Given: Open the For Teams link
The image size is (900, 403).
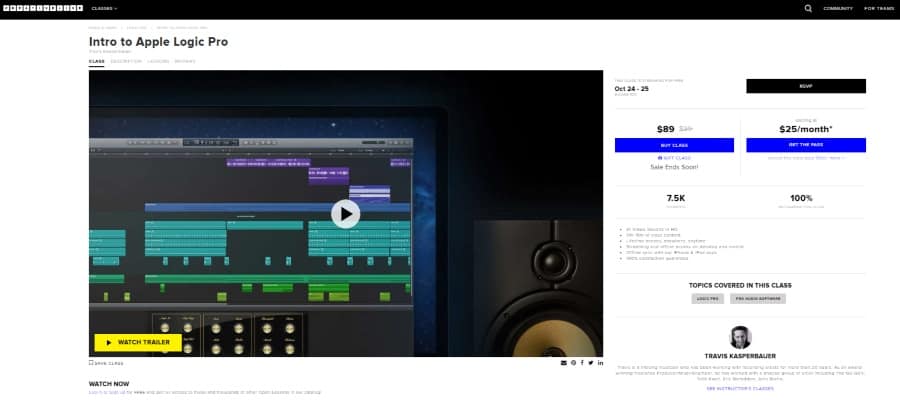Looking at the screenshot, I should [878, 9].
